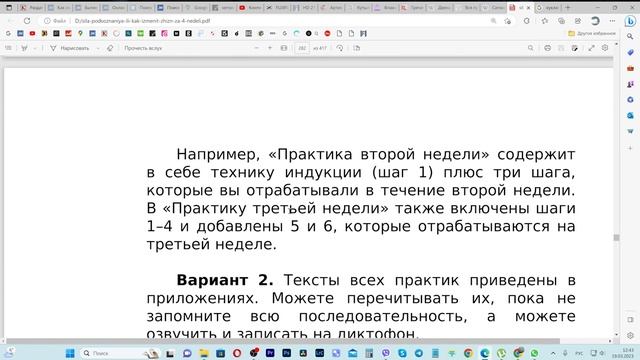The width and height of the screenshot is (640, 360).
Task: Rotate the PDF page
Action: (x=340, y=48)
